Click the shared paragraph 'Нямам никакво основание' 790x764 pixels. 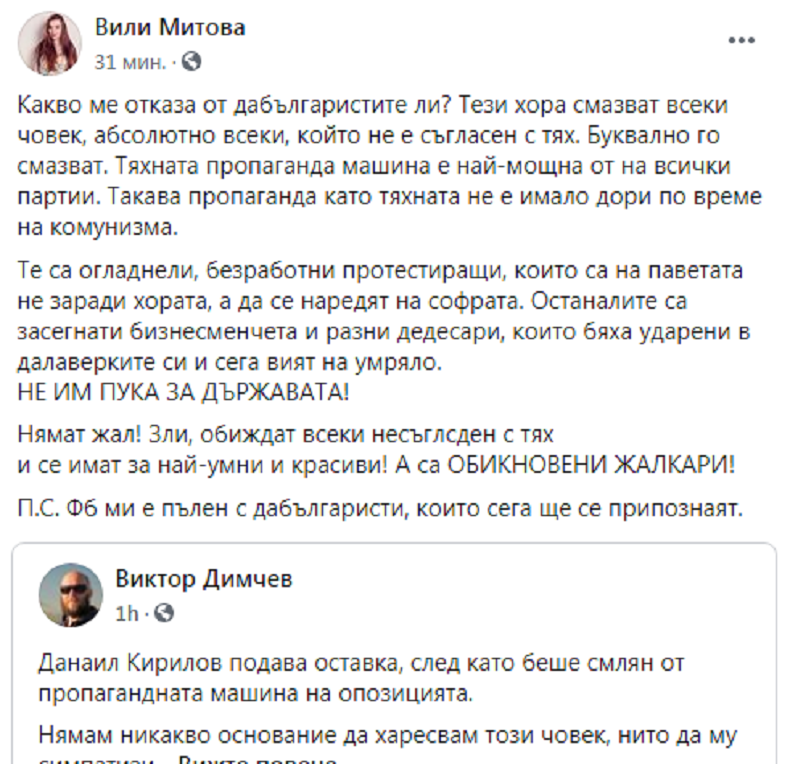click(x=388, y=737)
